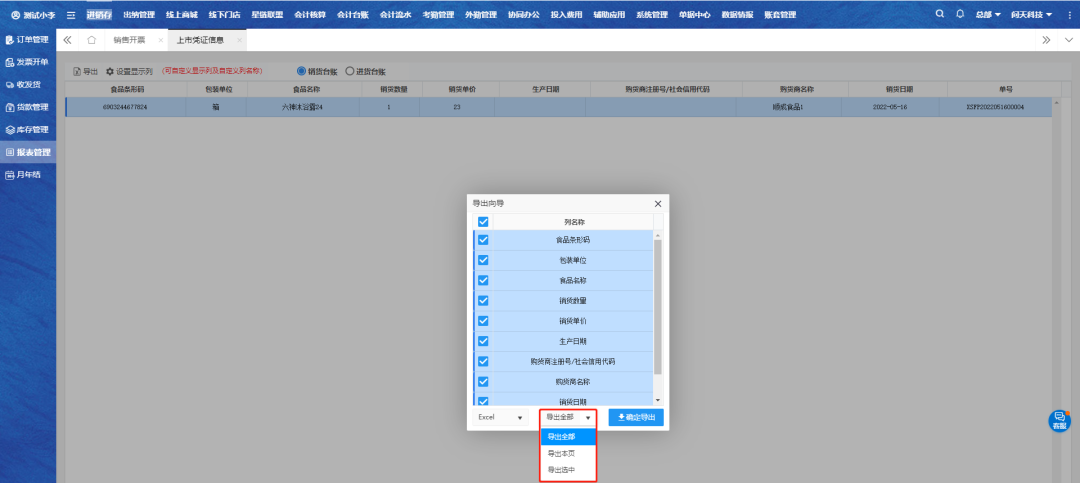
Task: Open 库存管理 in the left sidebar
Action: [x=28, y=130]
